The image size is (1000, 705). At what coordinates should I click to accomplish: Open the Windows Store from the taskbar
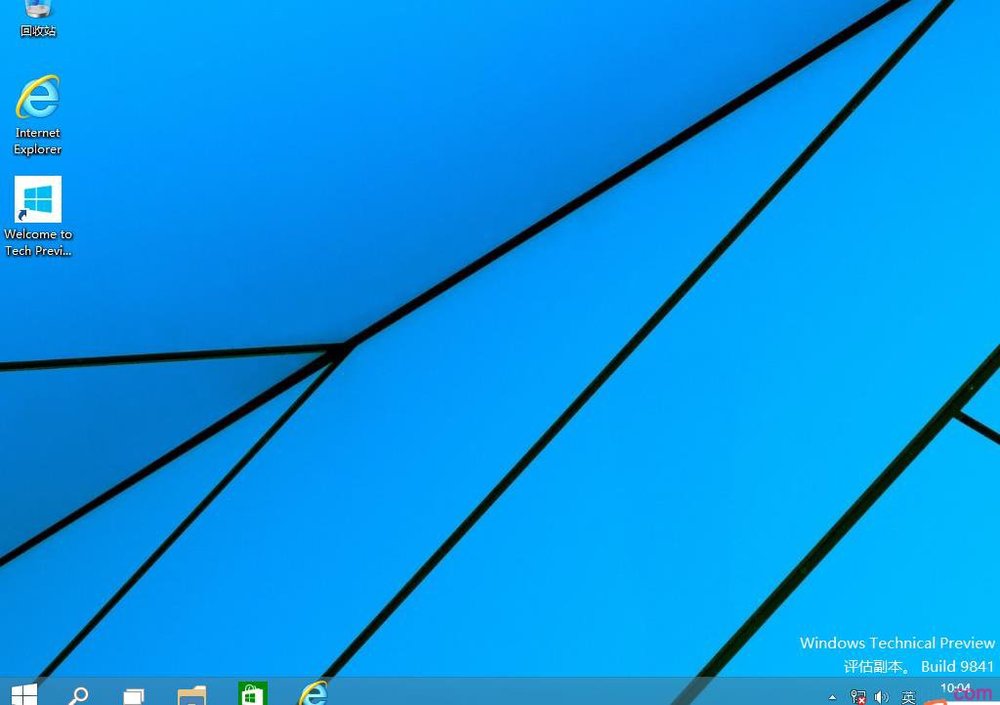click(x=252, y=694)
